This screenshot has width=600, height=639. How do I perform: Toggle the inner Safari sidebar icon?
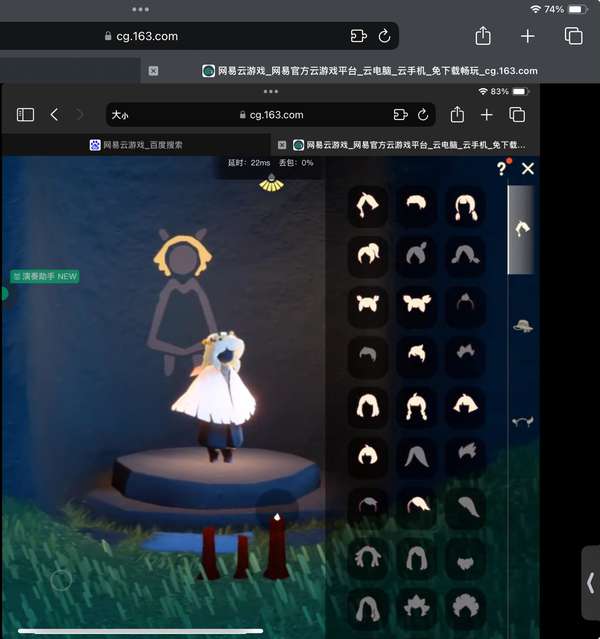coord(25,115)
